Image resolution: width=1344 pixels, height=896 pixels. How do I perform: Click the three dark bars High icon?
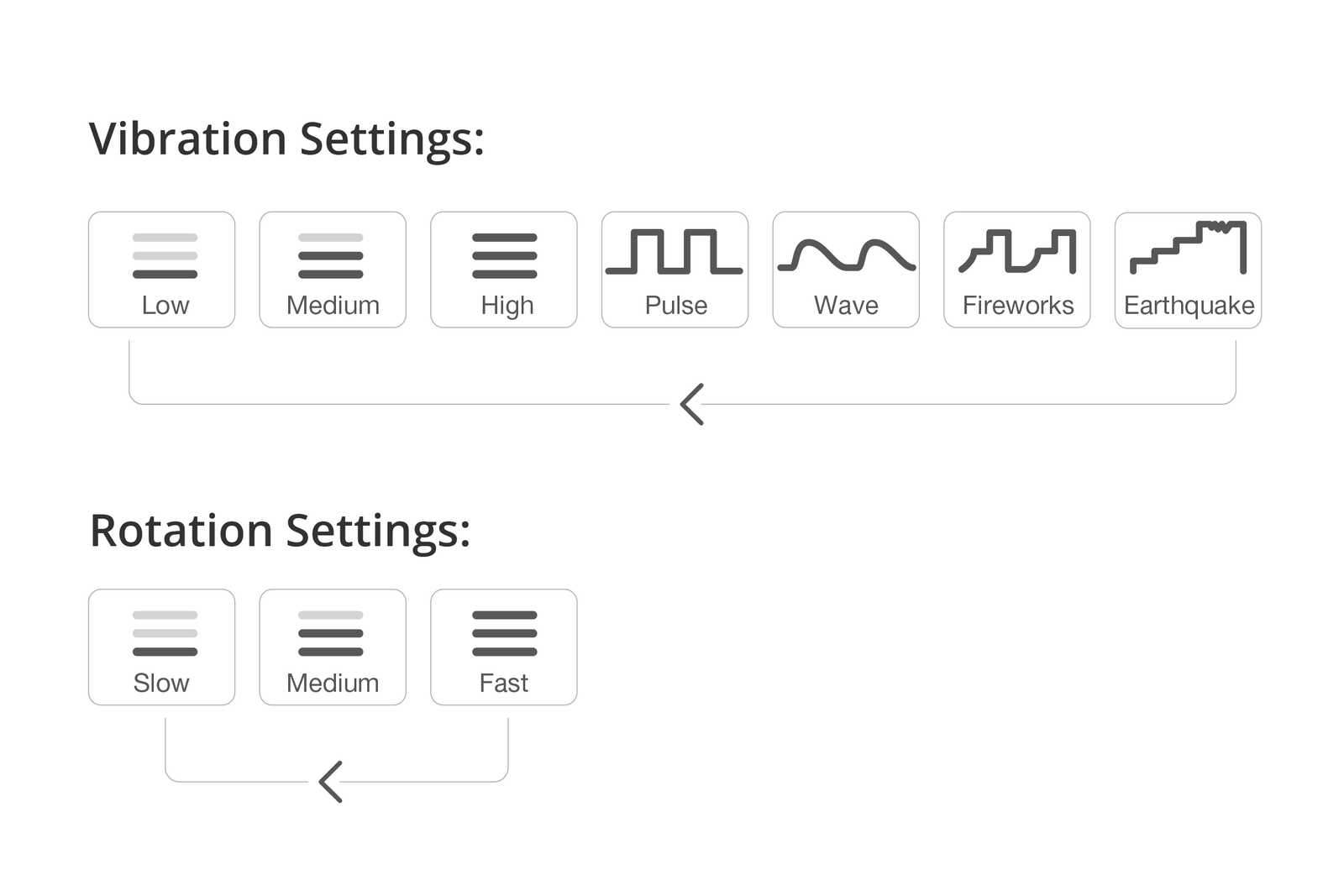tap(504, 256)
